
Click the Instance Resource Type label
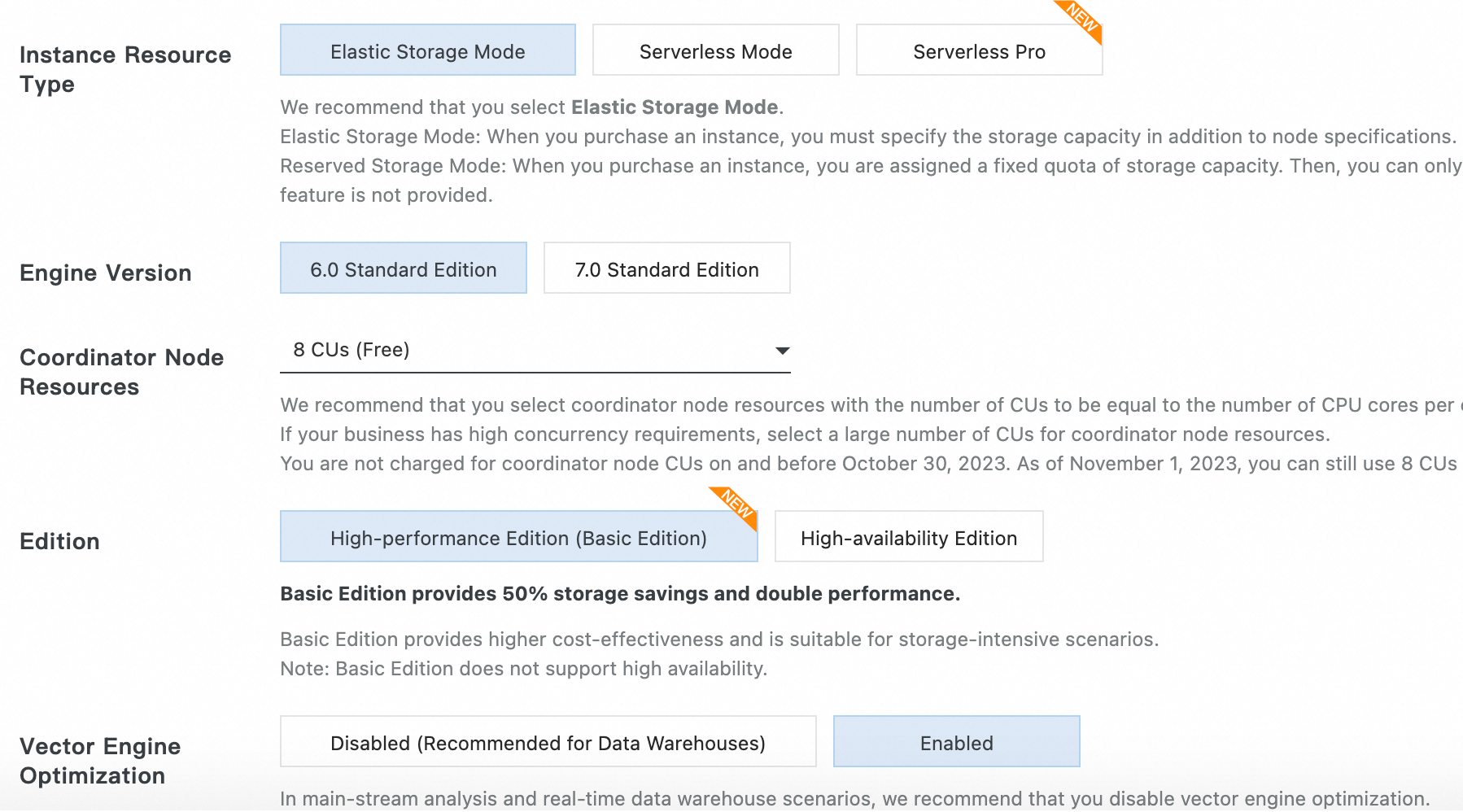click(x=125, y=69)
